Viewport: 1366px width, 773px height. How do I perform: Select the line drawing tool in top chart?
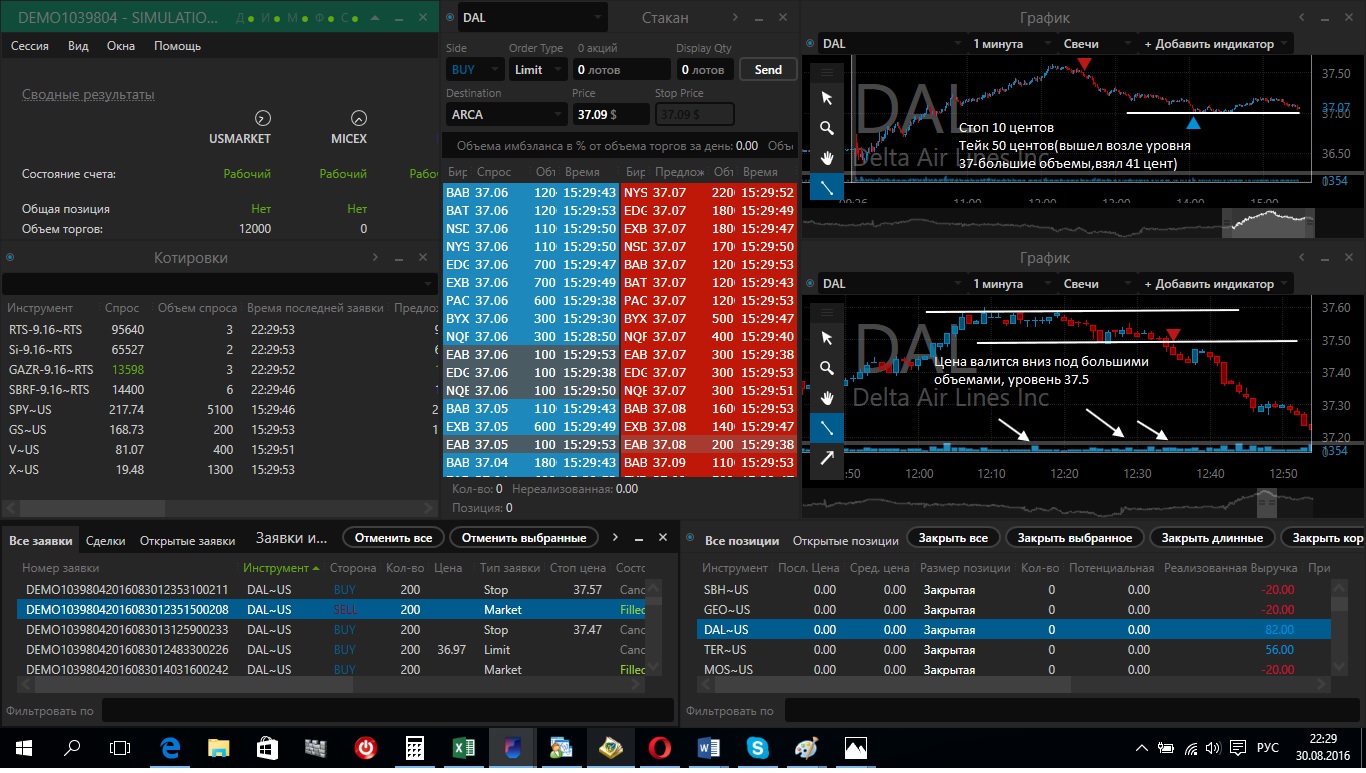[827, 187]
